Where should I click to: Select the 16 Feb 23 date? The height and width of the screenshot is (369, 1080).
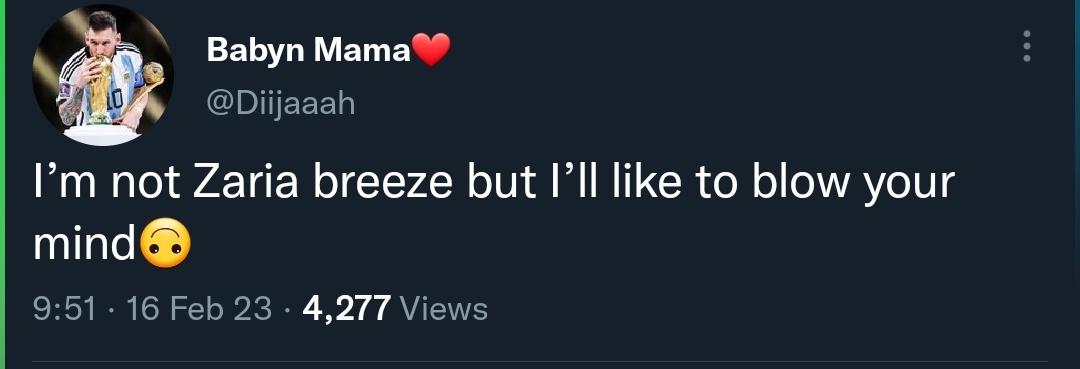point(199,309)
